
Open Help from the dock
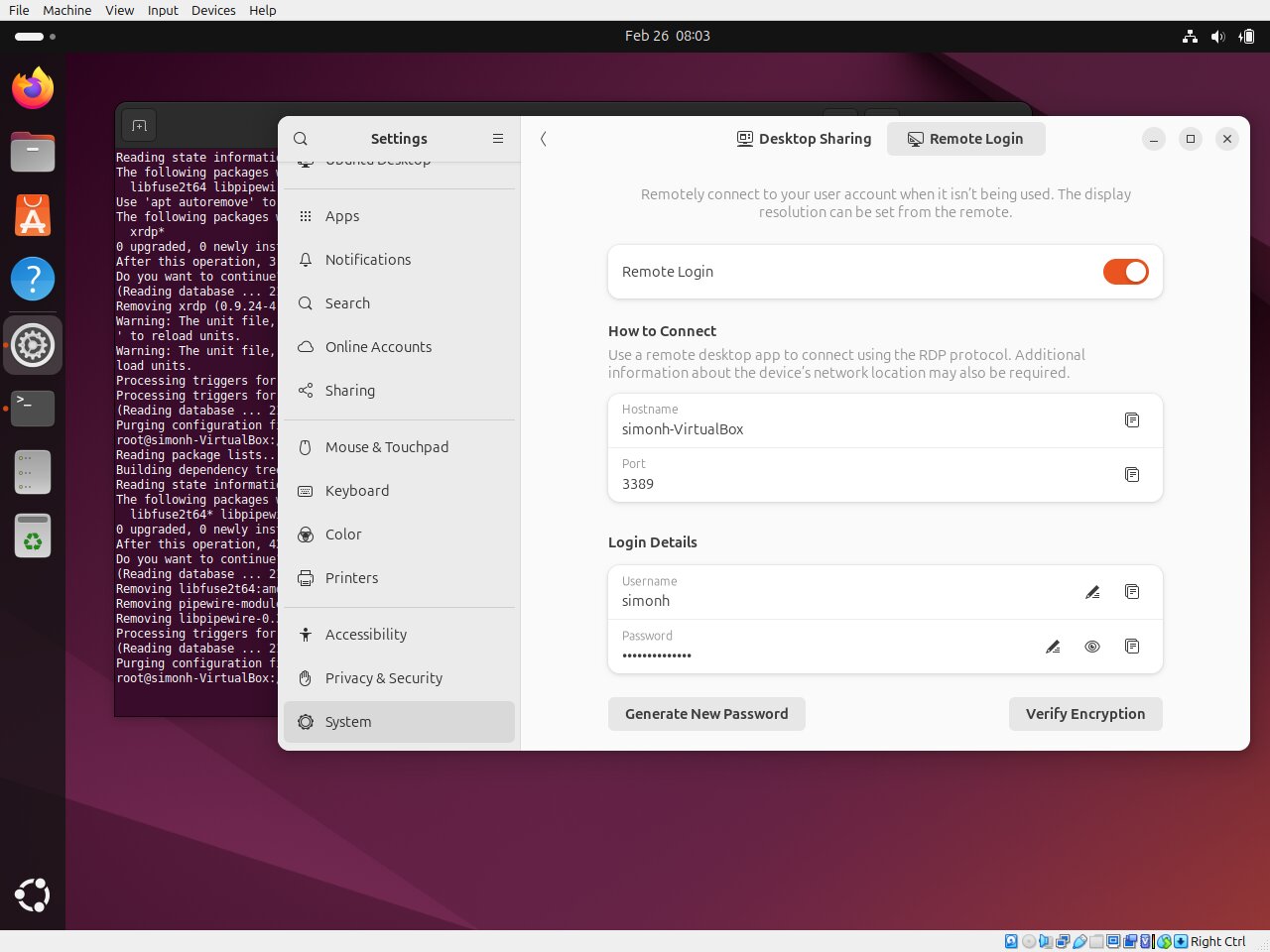pyautogui.click(x=33, y=279)
